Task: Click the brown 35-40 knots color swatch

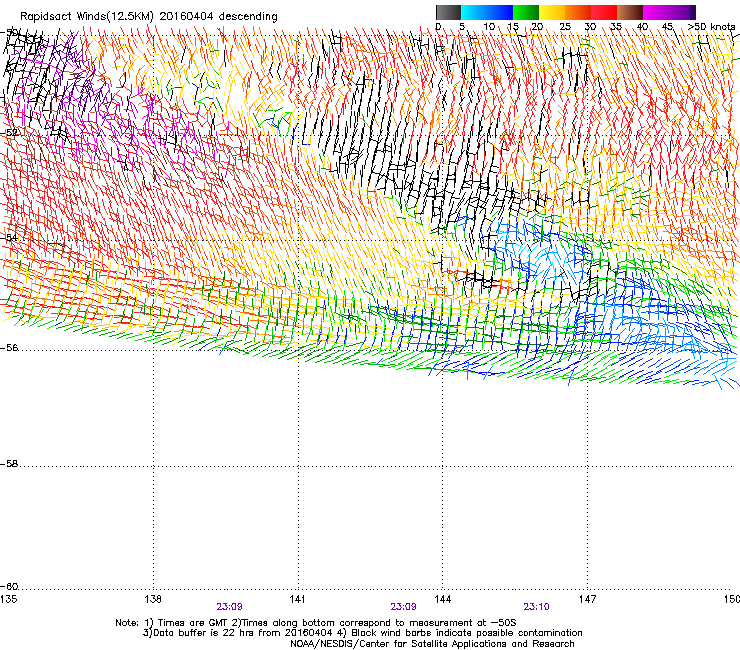Action: pyautogui.click(x=630, y=12)
